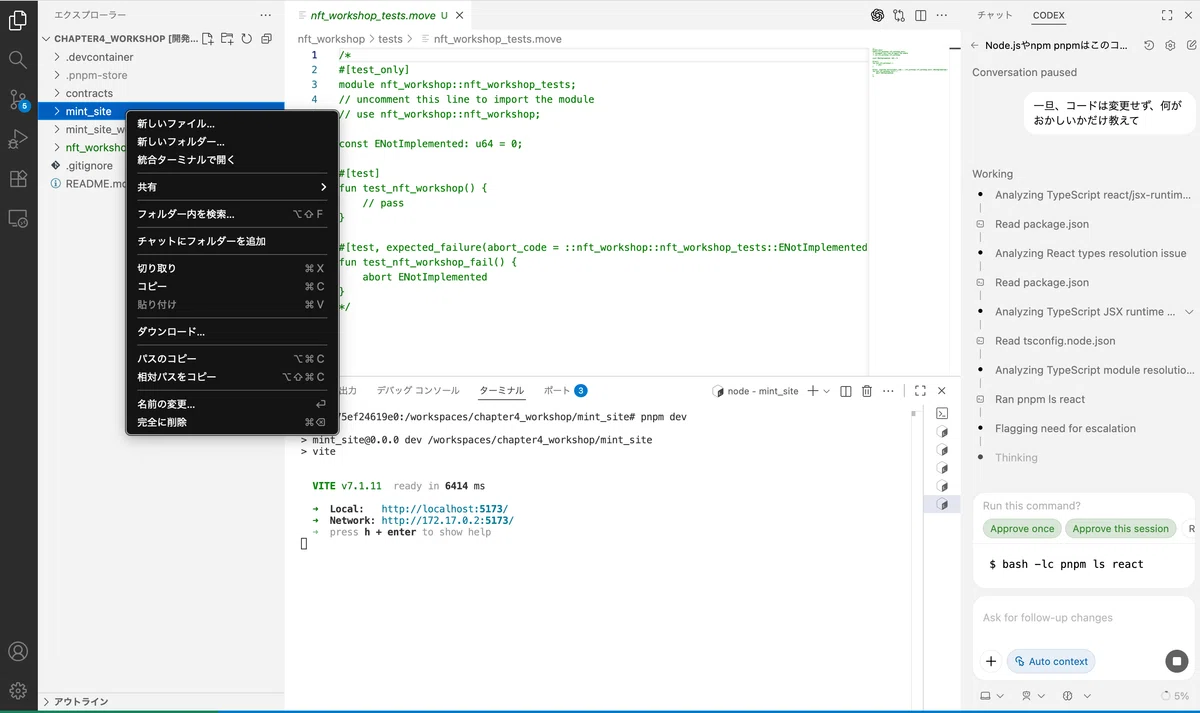Open the agent mode dropdown in Codex footer
Screen dimensions: 1200x713
click(1033, 695)
